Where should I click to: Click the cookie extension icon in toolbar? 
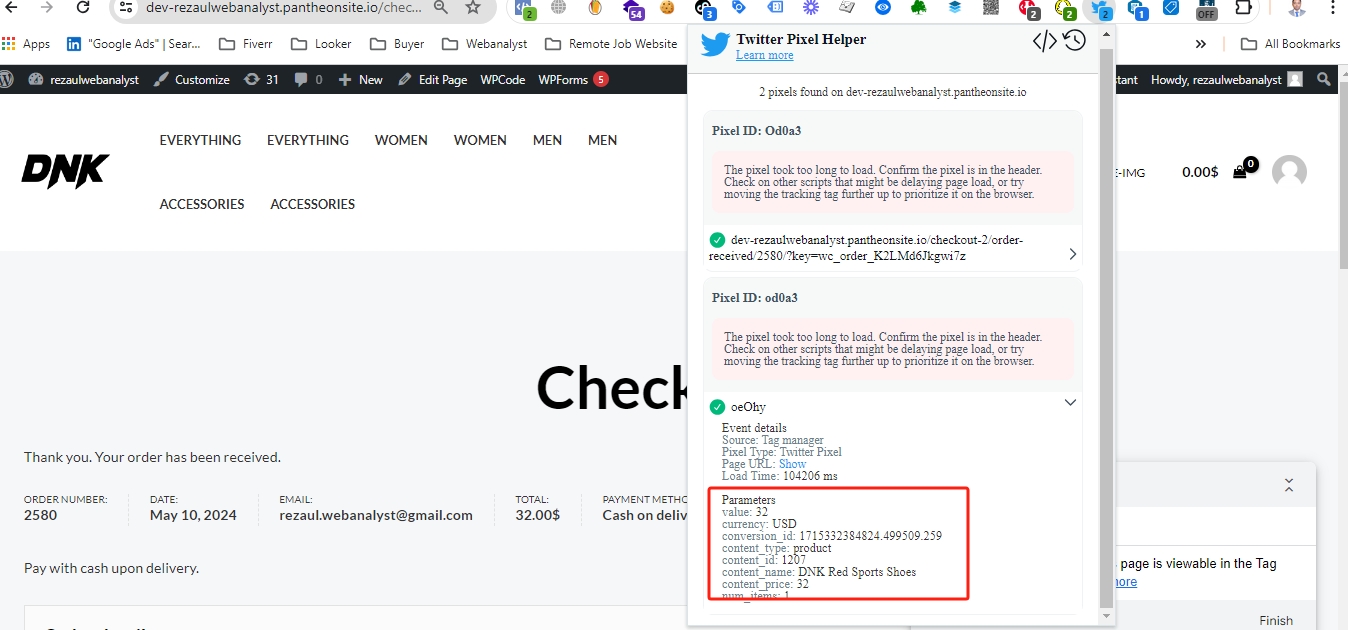tap(666, 8)
